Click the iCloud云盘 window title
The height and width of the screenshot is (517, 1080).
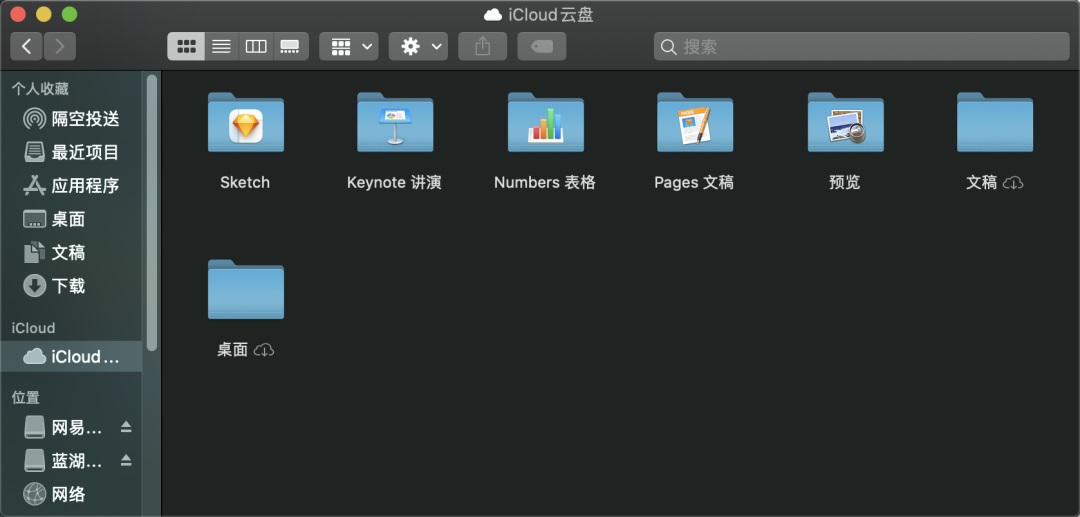[x=550, y=14]
